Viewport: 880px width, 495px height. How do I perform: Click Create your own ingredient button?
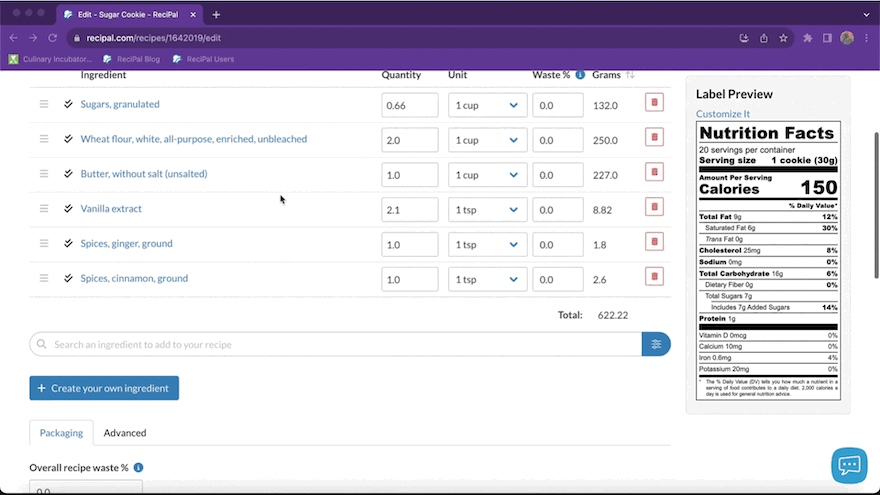104,388
